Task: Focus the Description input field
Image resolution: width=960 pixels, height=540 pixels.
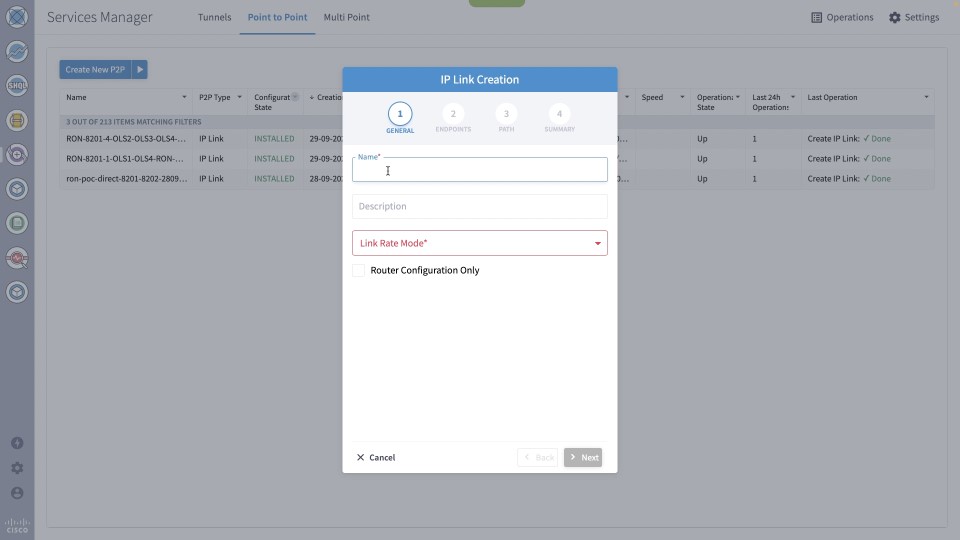Action: (x=480, y=206)
